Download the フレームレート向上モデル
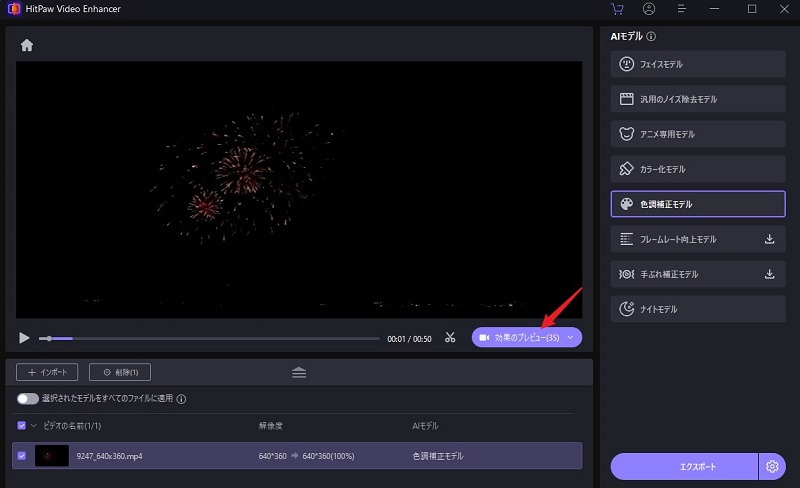 769,239
